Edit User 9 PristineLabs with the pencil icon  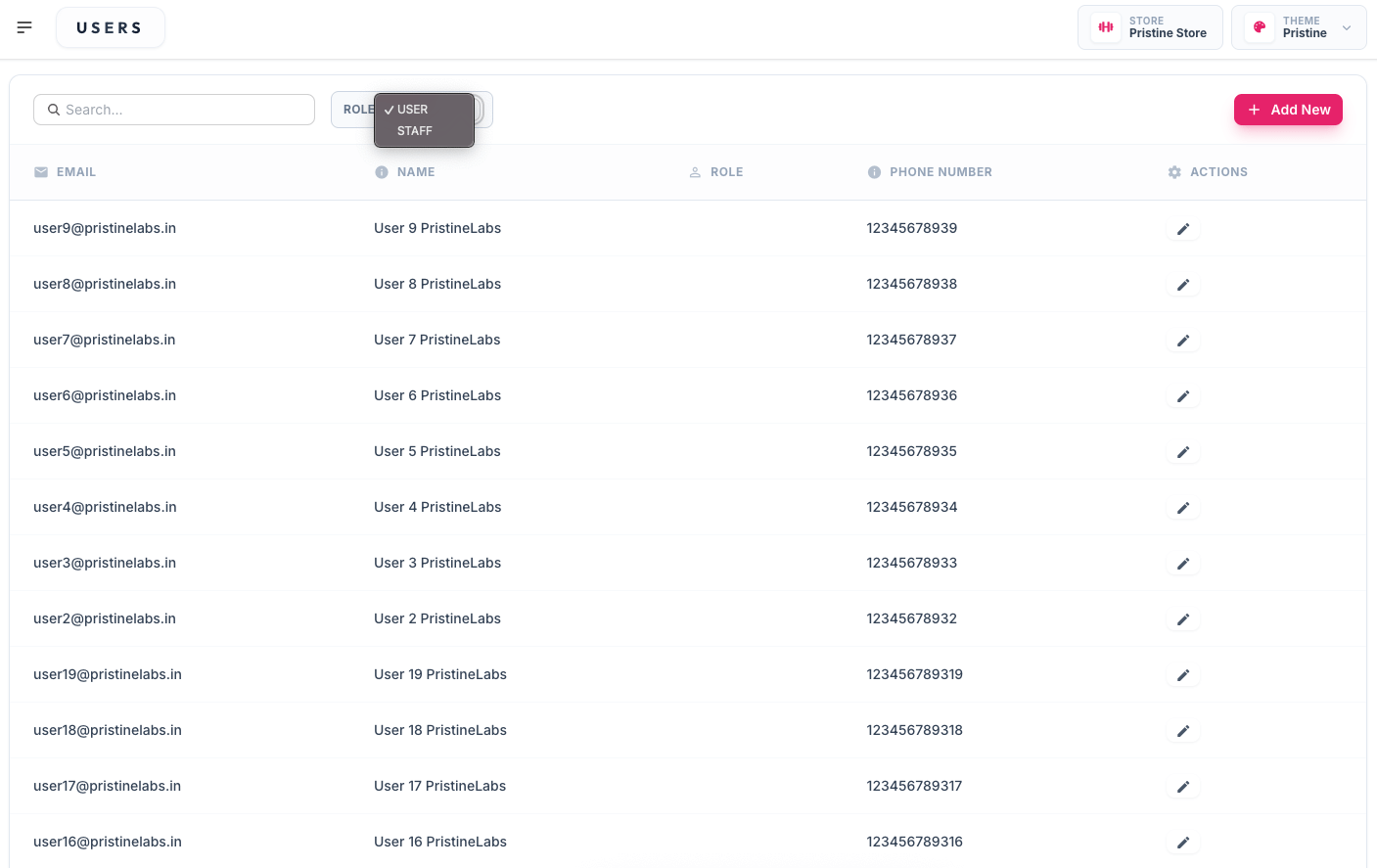tap(1183, 228)
